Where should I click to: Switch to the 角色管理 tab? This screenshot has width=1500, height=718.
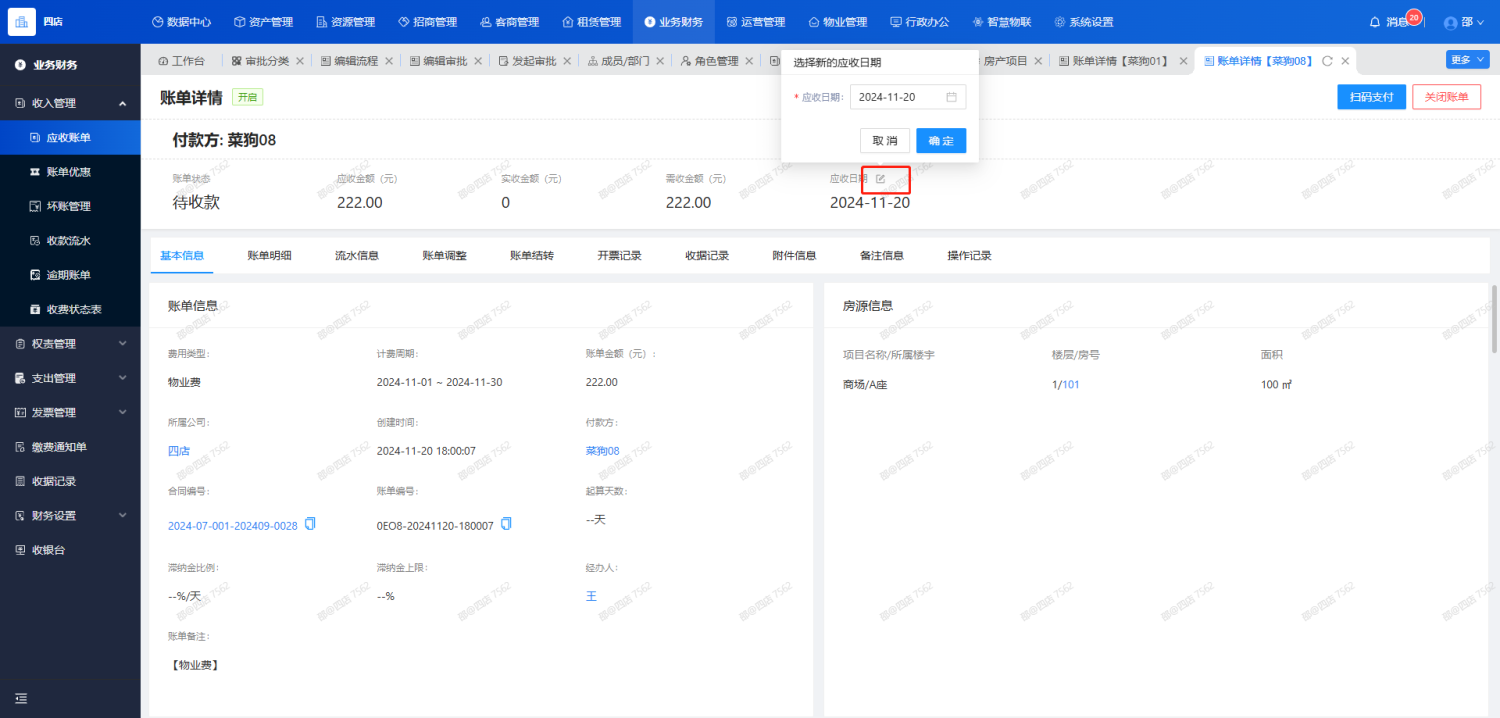coord(709,61)
